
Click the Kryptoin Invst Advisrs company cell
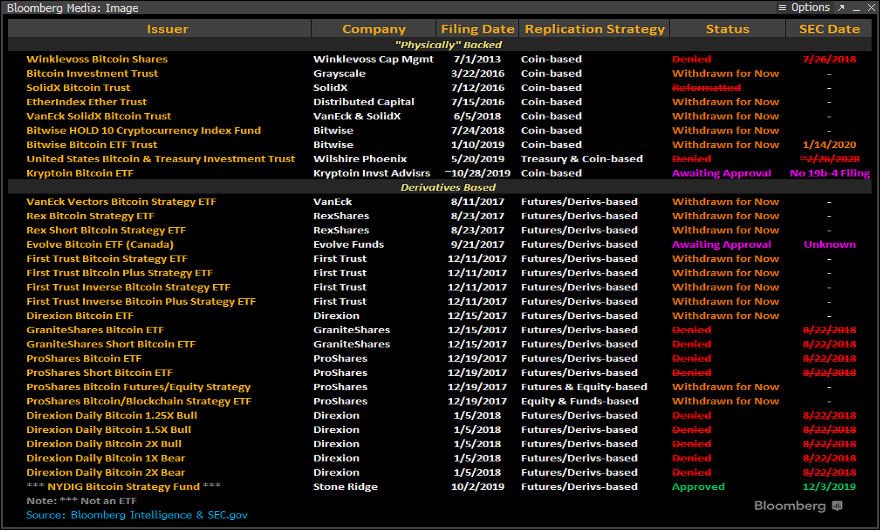pyautogui.click(x=372, y=173)
